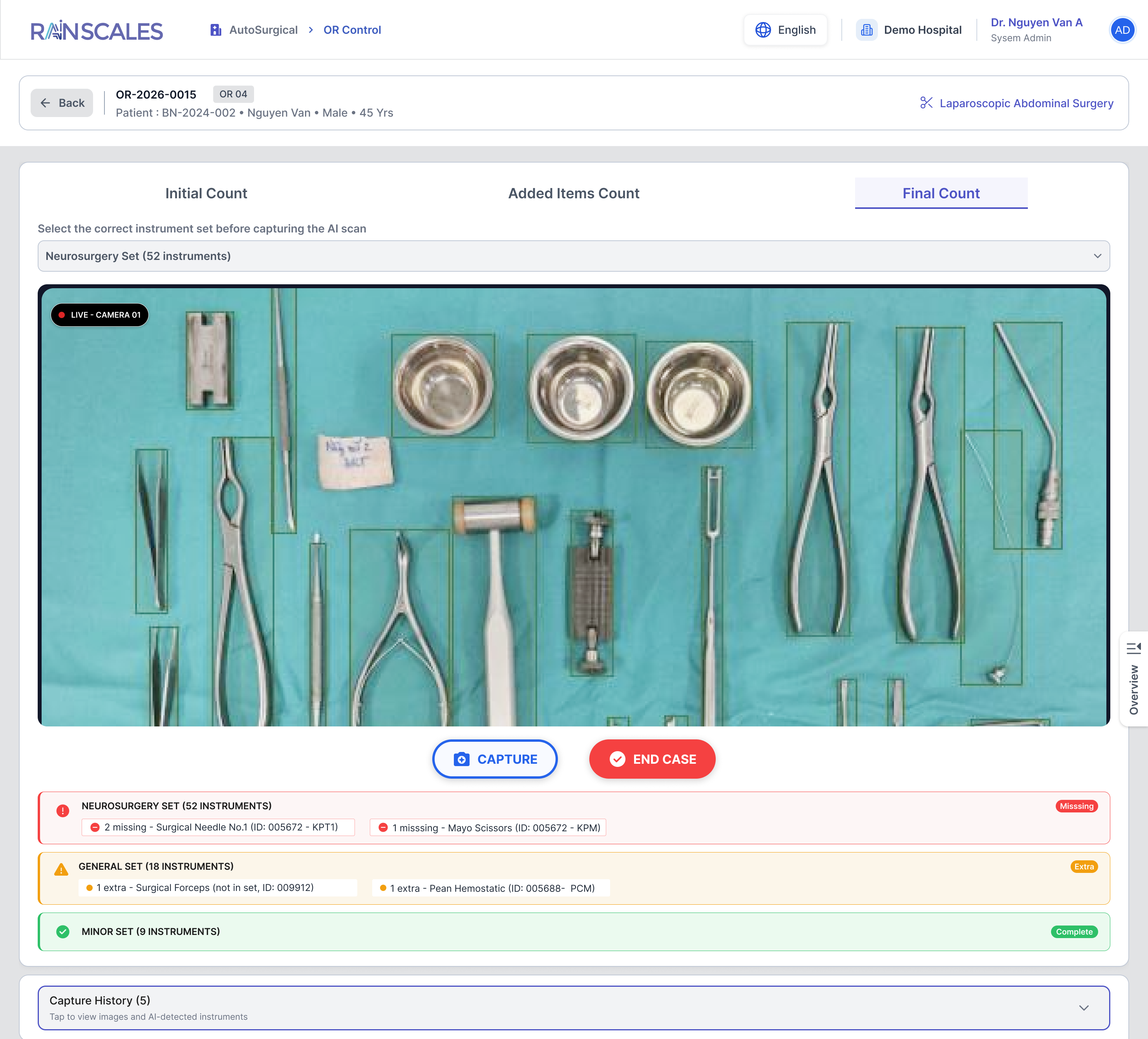This screenshot has width=1148, height=1039.
Task: Open the AutoSurgical breadcrumb
Action: [x=263, y=29]
